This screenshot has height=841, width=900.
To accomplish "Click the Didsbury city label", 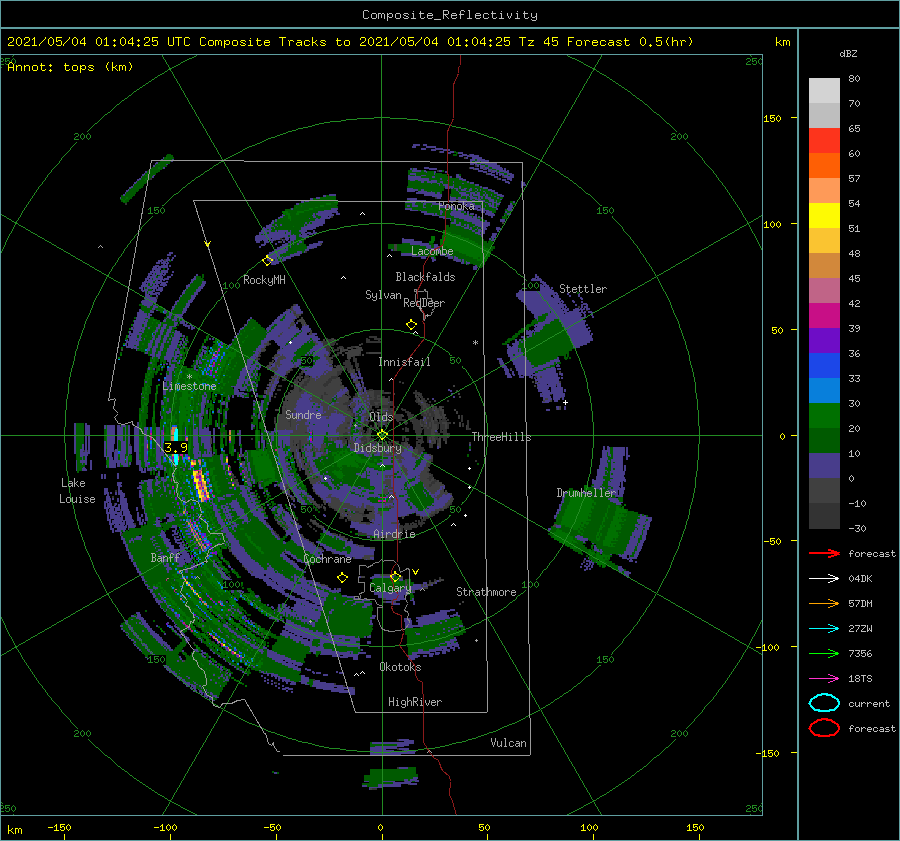I will (x=377, y=448).
